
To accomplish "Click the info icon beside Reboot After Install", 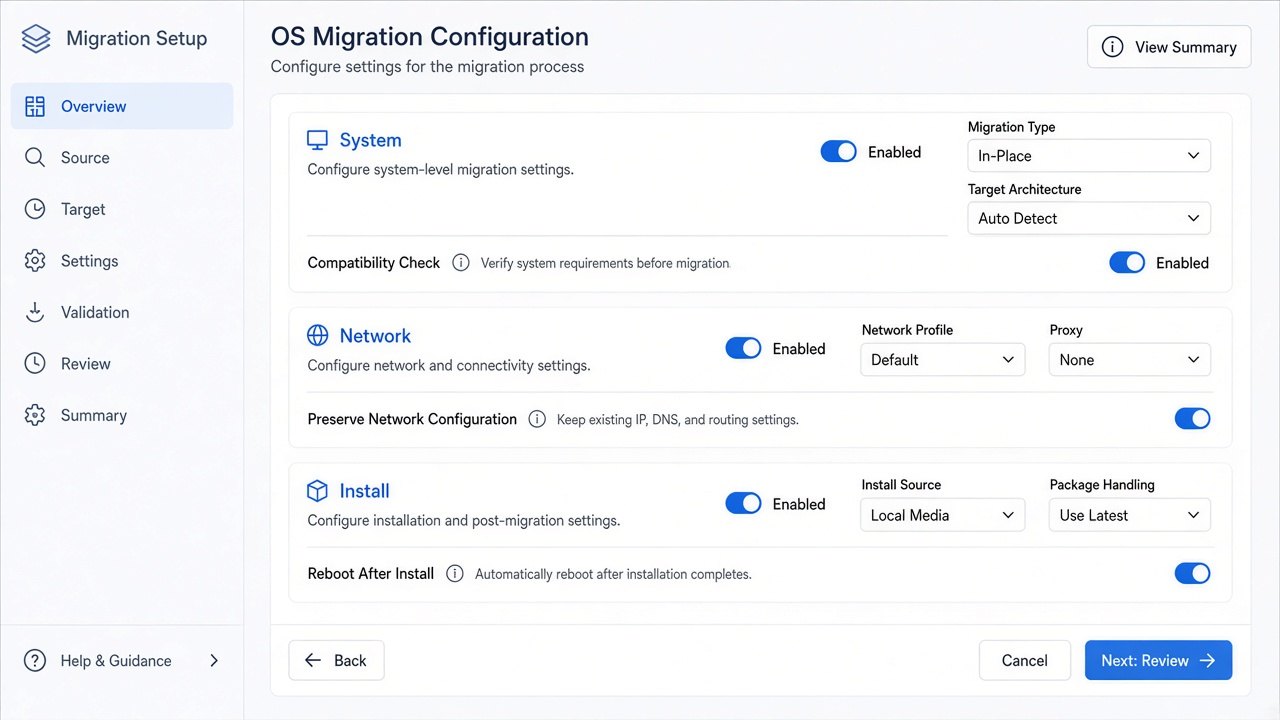I will click(455, 574).
